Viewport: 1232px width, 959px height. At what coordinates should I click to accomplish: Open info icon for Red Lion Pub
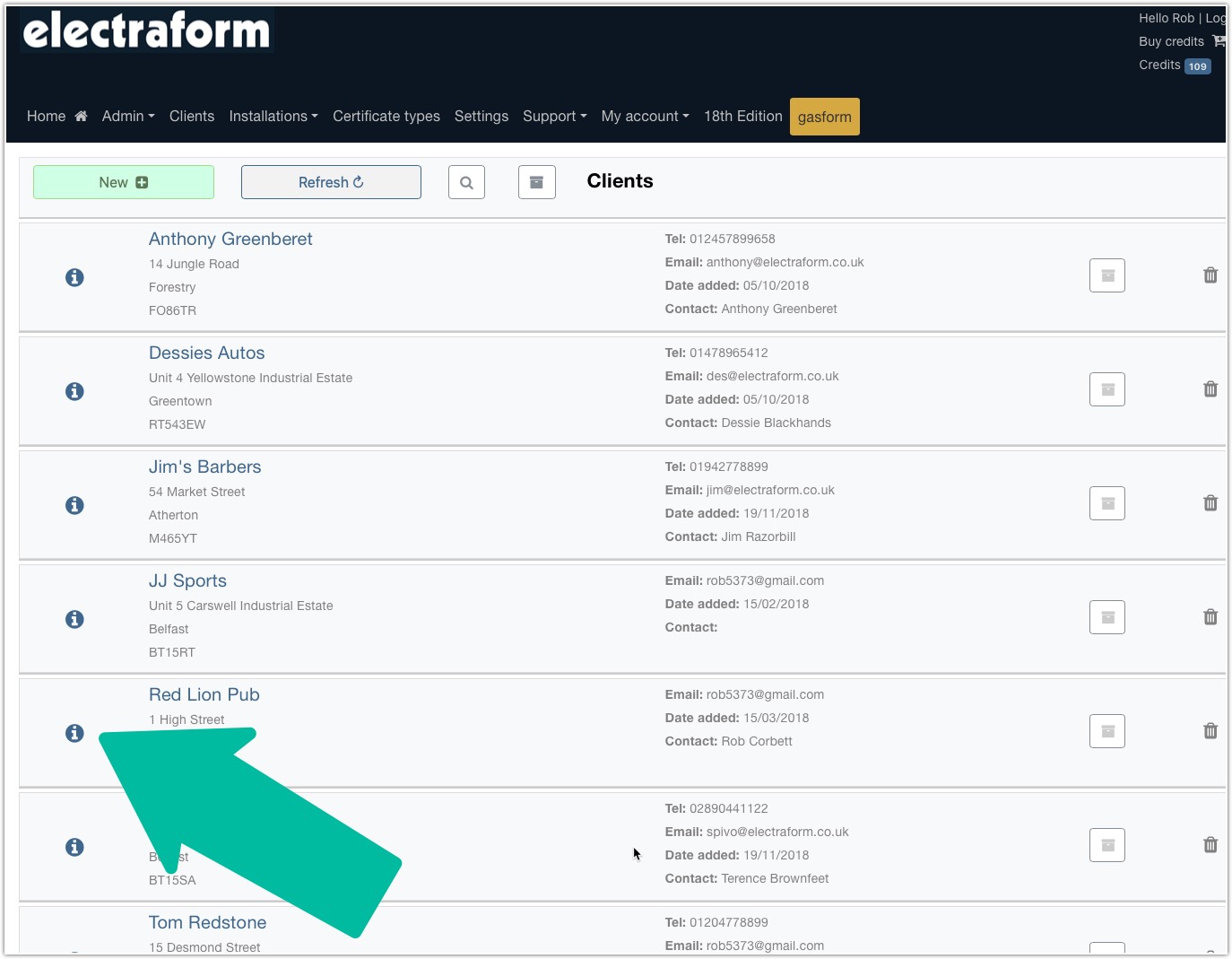[x=74, y=733]
